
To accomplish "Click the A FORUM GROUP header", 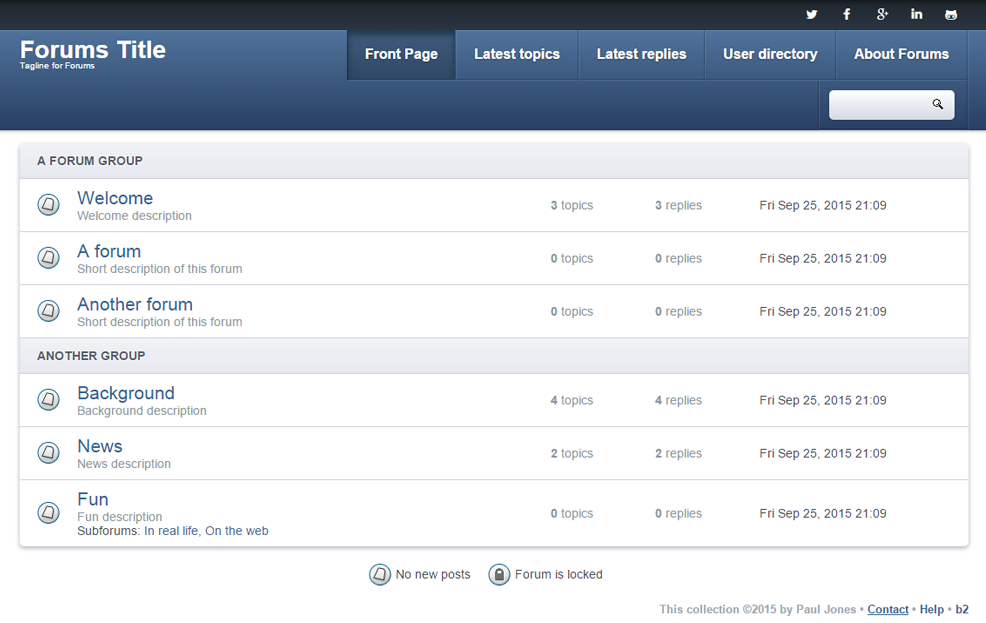I will (x=90, y=161).
